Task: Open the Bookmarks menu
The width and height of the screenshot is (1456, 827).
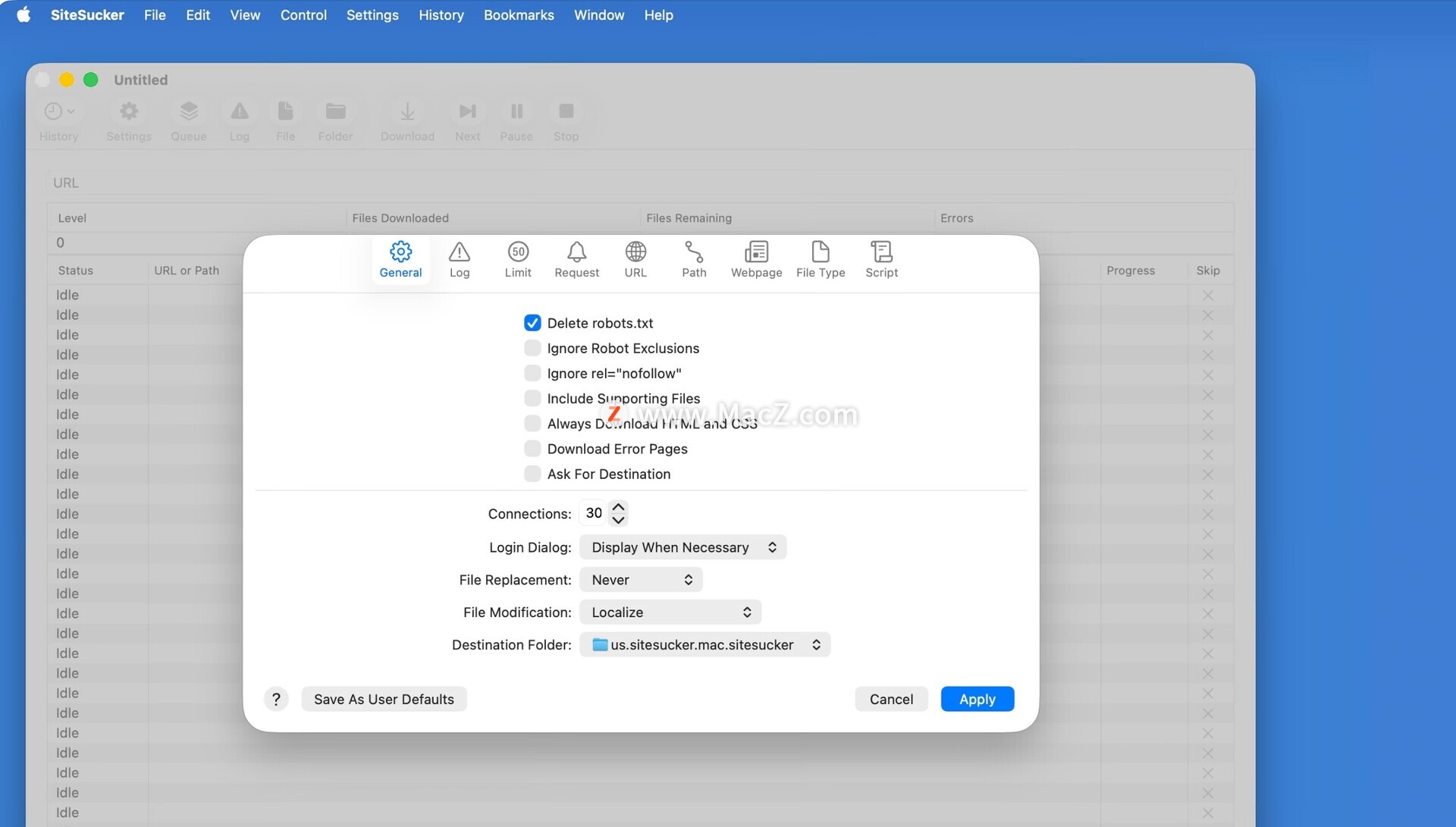Action: pyautogui.click(x=519, y=15)
